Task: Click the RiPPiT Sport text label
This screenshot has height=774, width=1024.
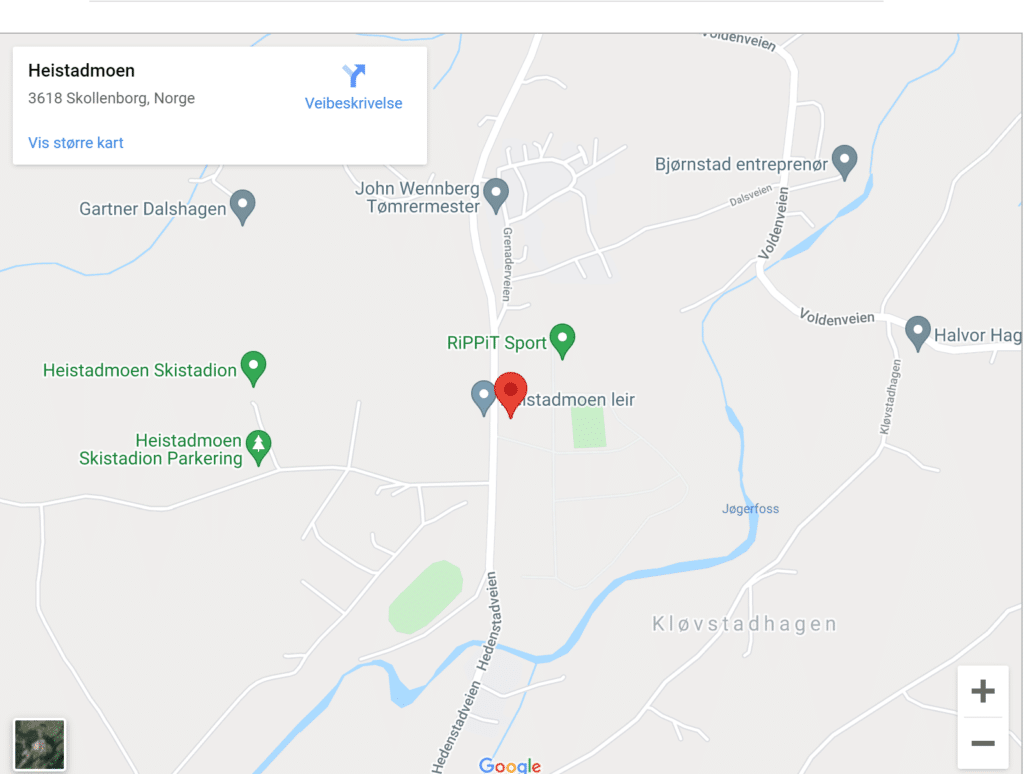Action: tap(496, 343)
